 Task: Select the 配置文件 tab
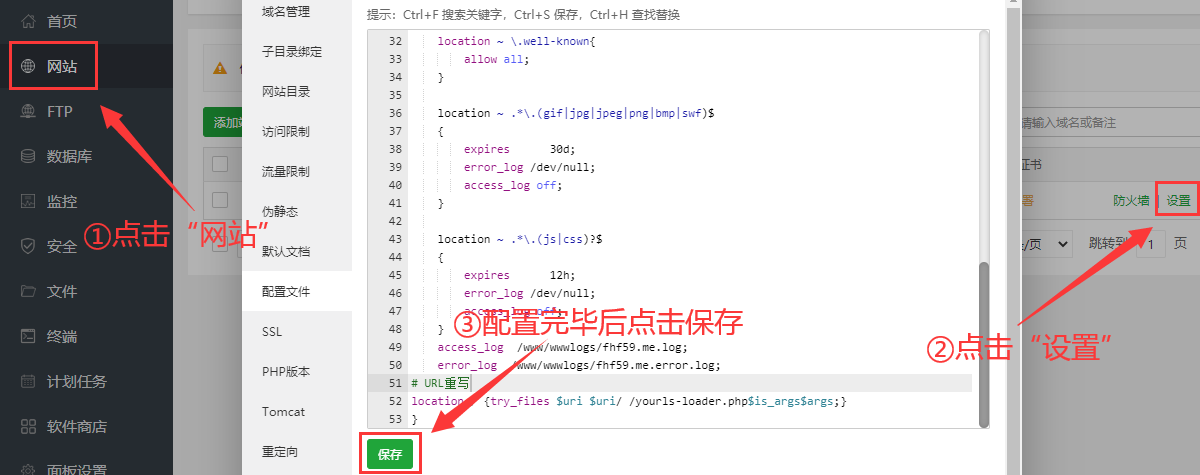coord(286,291)
